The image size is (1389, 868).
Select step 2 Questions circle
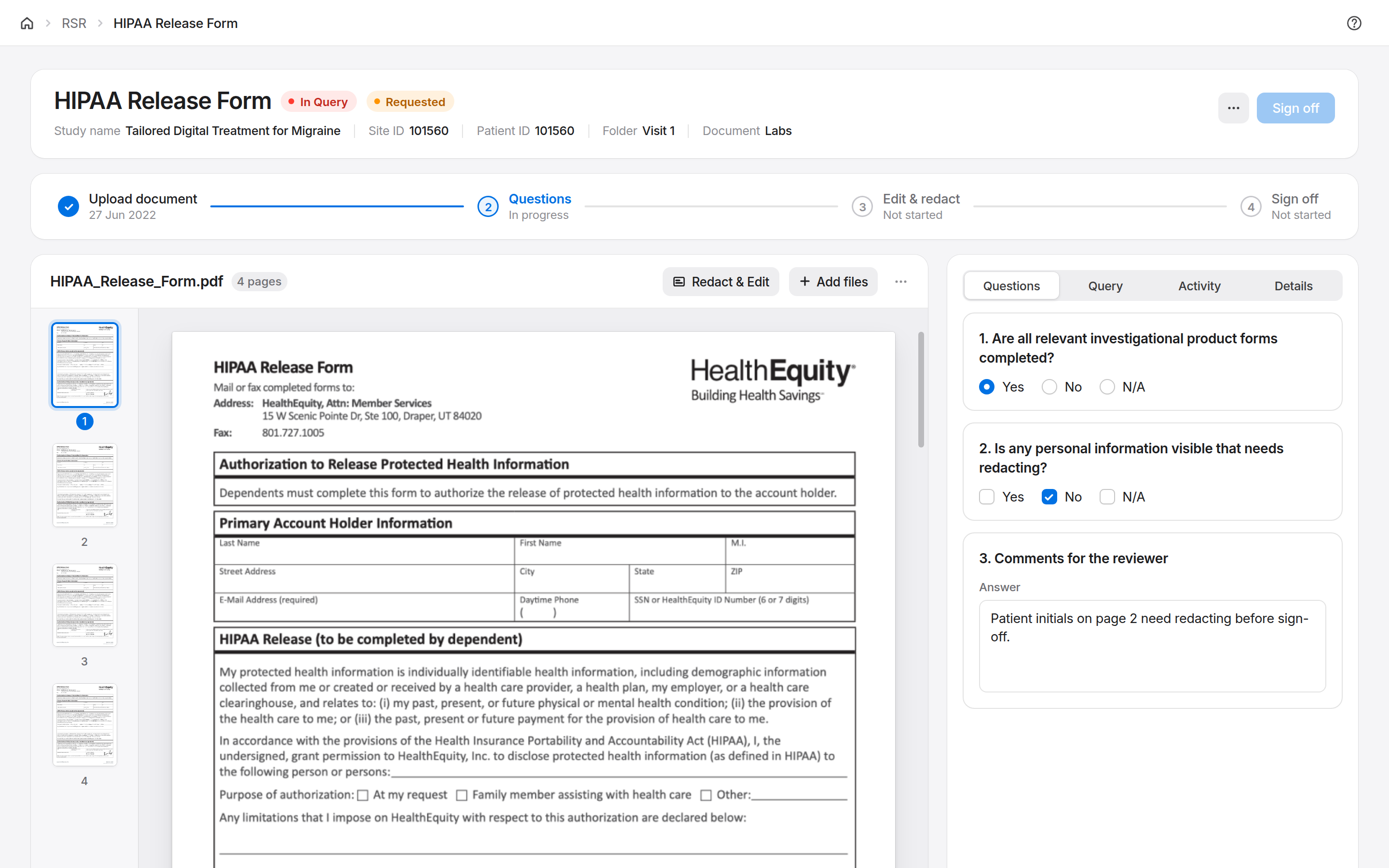coord(488,207)
